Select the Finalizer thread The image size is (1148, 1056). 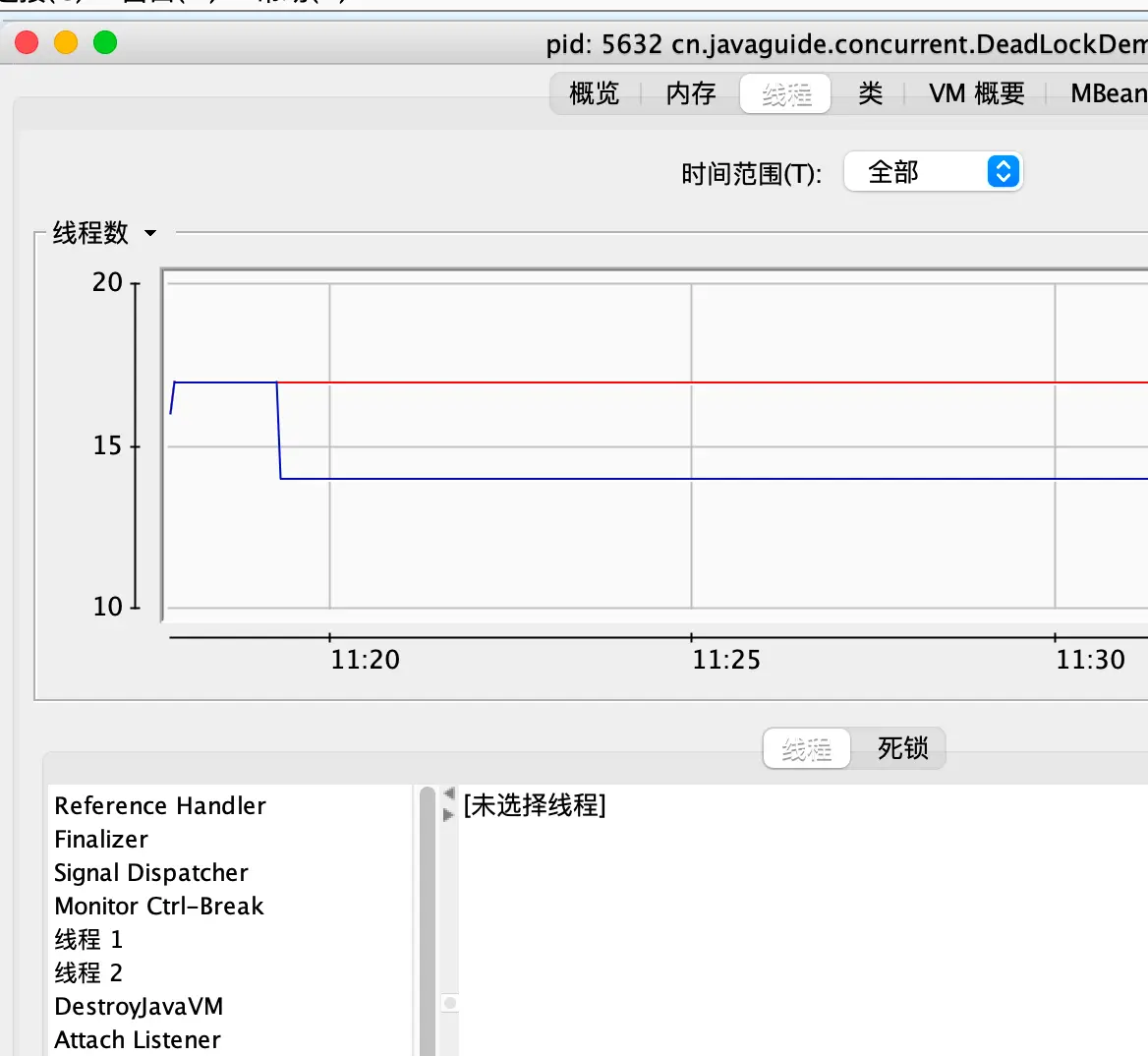tap(101, 840)
